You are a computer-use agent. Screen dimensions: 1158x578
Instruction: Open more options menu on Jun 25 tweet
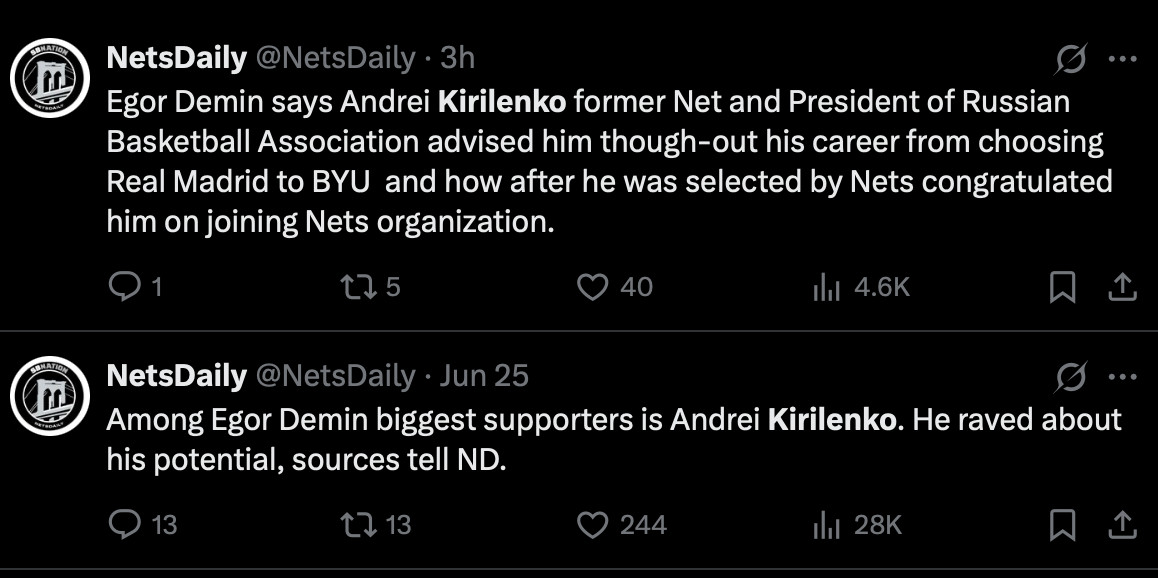coord(1123,377)
